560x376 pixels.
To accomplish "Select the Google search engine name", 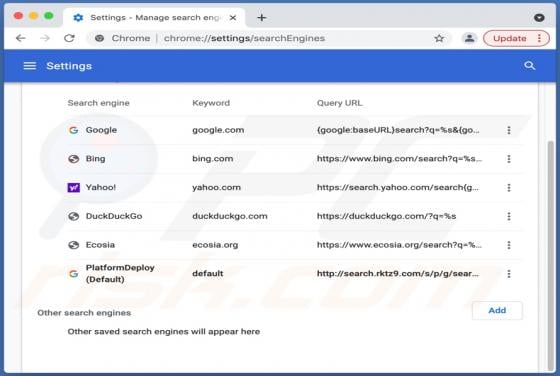I will click(x=101, y=130).
